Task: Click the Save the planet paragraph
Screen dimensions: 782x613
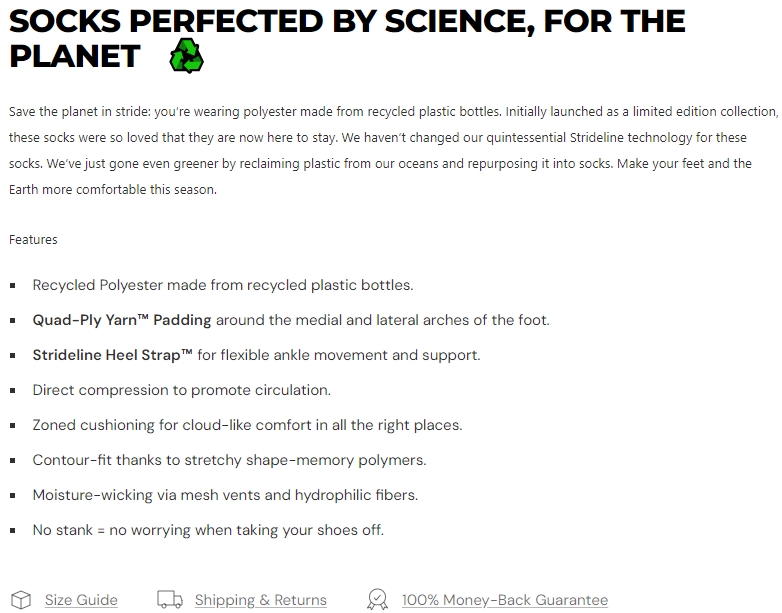Action: [x=390, y=150]
